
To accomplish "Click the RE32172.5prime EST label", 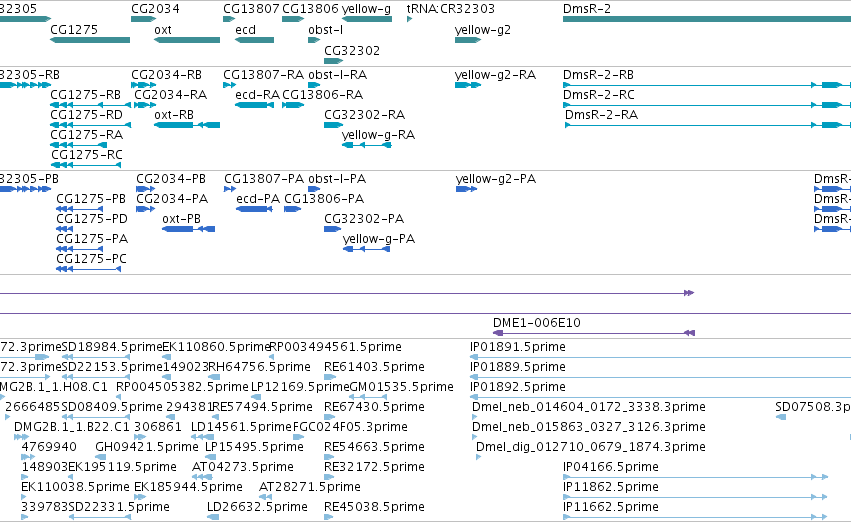I will [374, 466].
